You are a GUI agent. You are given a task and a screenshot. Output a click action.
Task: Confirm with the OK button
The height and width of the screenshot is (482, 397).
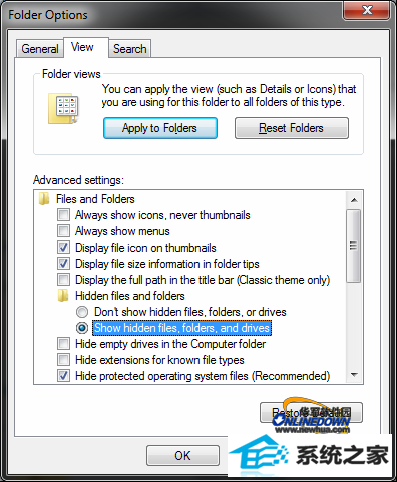pyautogui.click(x=183, y=456)
